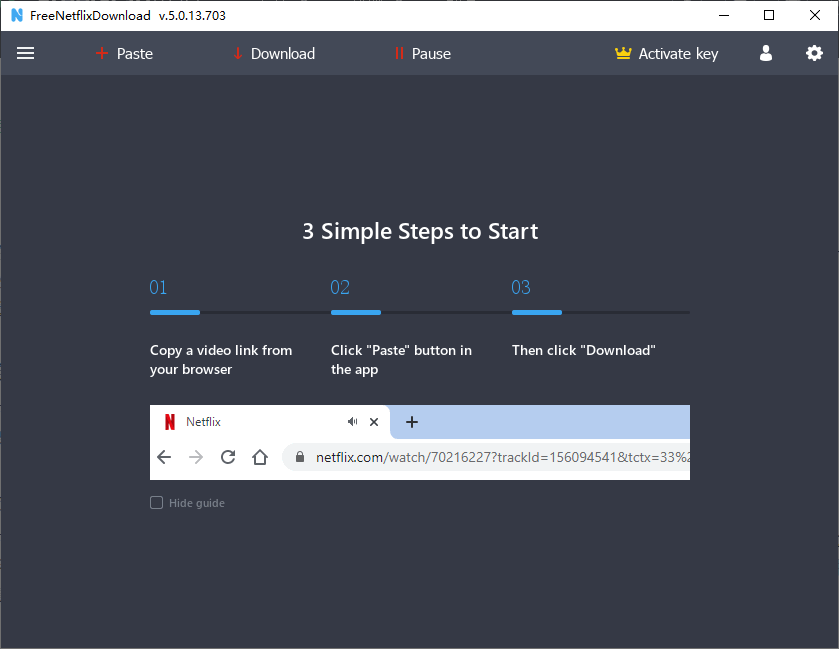
Task: Click the step 01 number
Action: pos(158,287)
